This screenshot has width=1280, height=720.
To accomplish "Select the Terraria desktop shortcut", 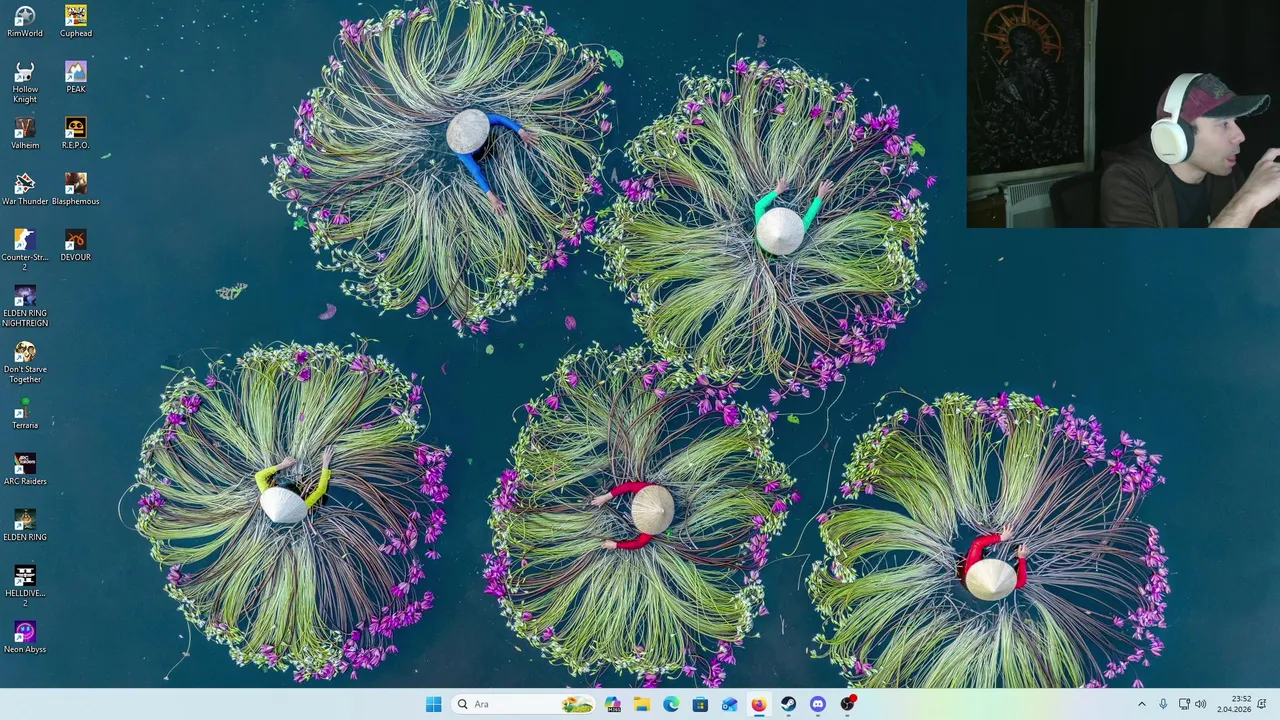I will 25,413.
